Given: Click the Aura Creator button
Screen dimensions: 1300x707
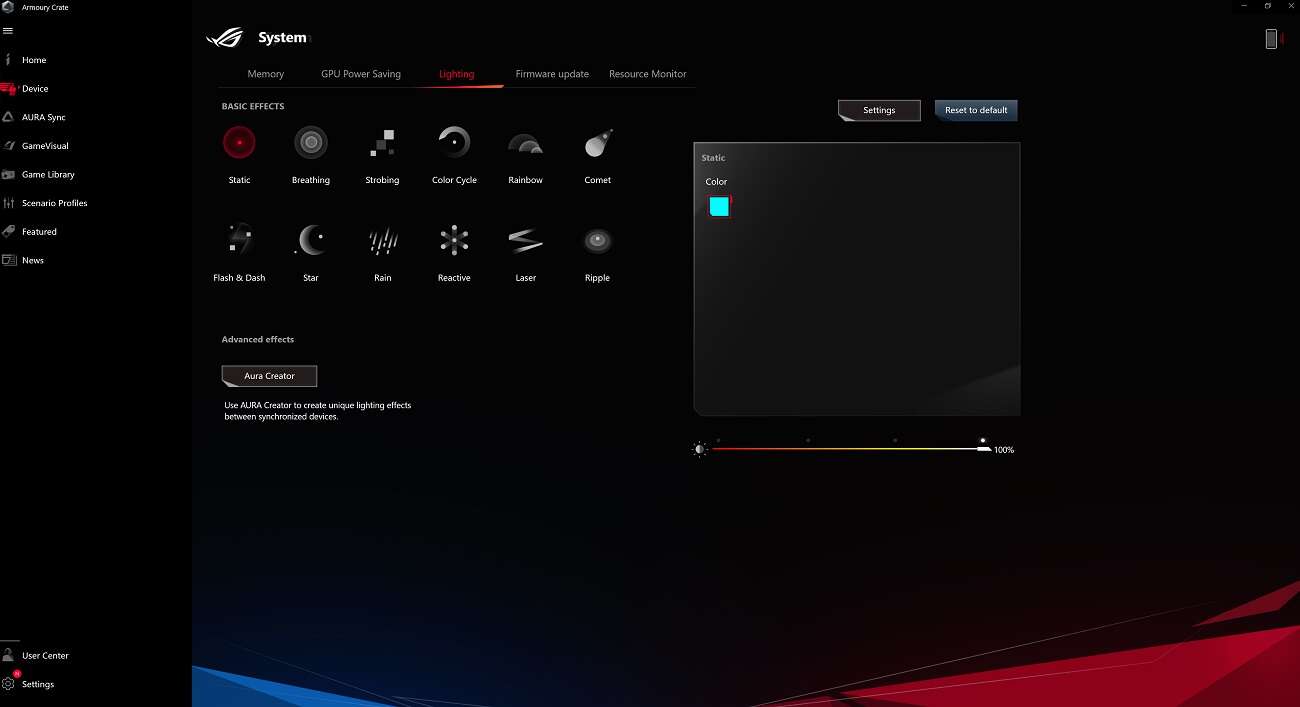Looking at the screenshot, I should click(x=269, y=376).
